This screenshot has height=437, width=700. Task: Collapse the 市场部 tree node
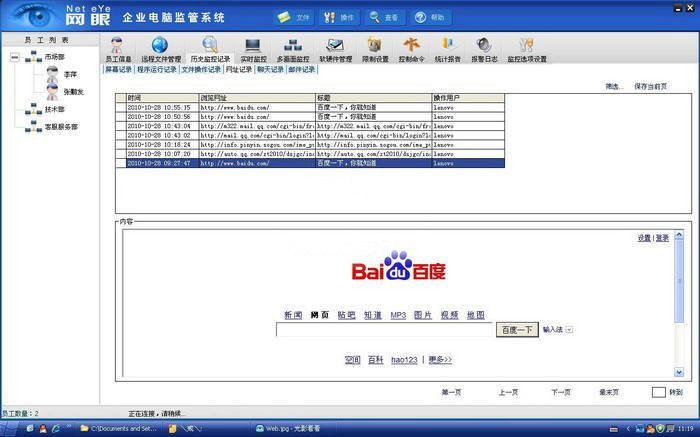tap(15, 57)
